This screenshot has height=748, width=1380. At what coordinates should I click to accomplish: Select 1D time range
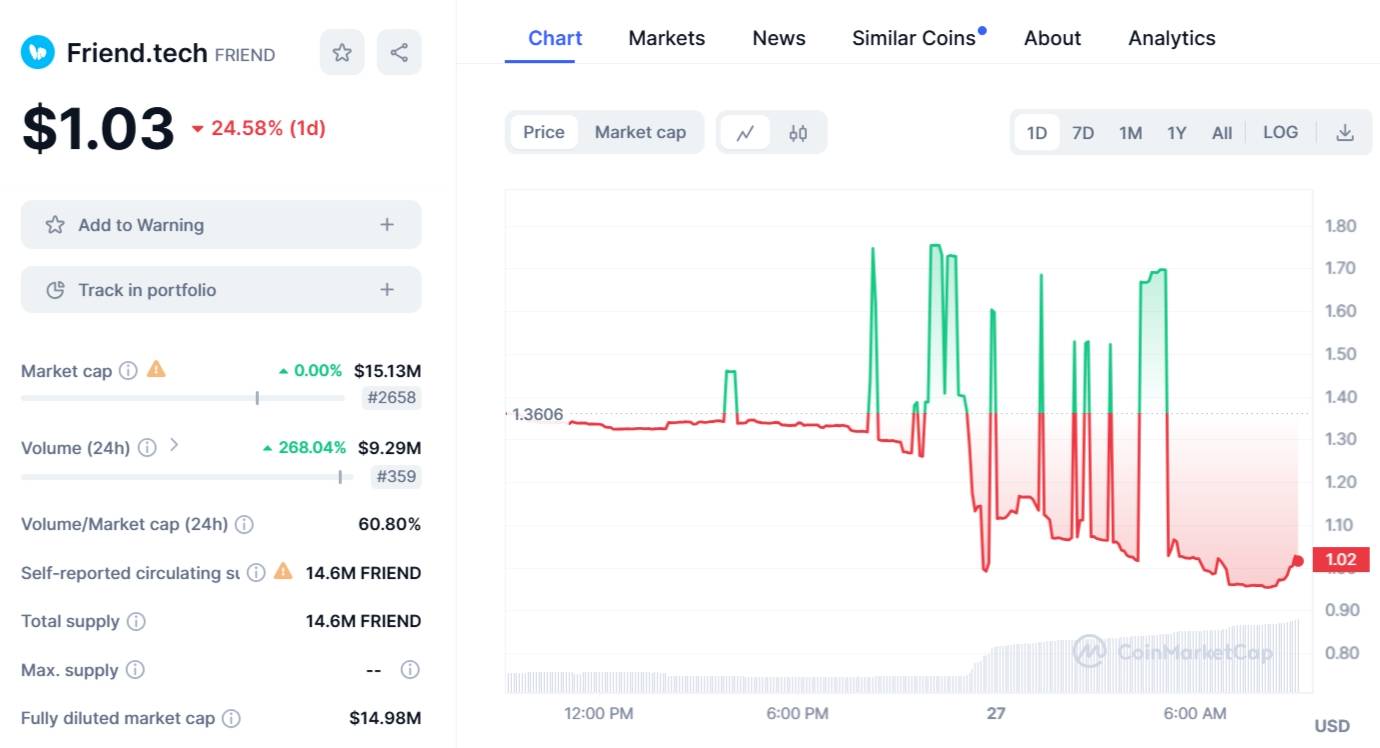(1037, 132)
